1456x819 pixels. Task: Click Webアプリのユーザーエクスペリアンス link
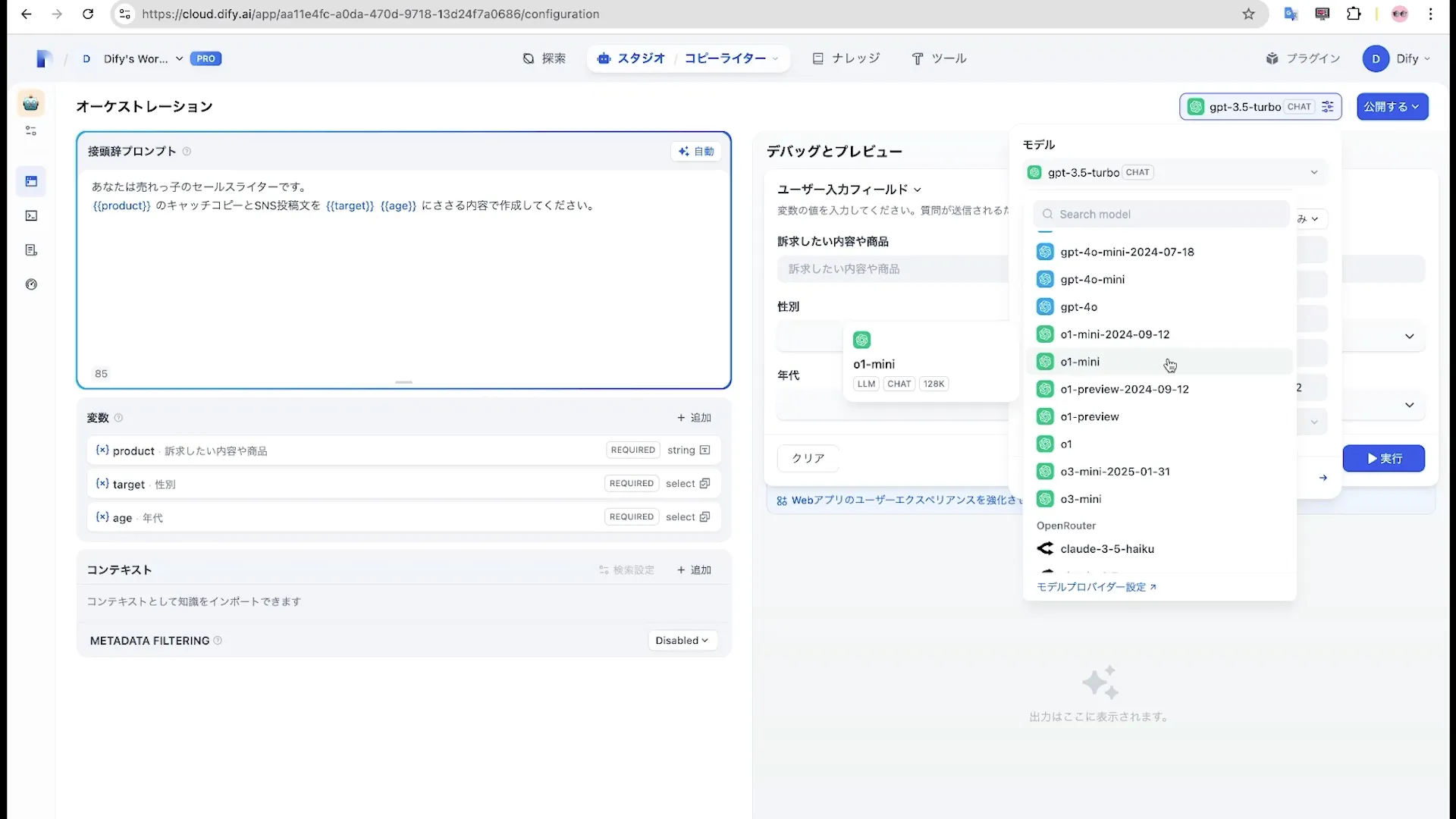point(899,500)
